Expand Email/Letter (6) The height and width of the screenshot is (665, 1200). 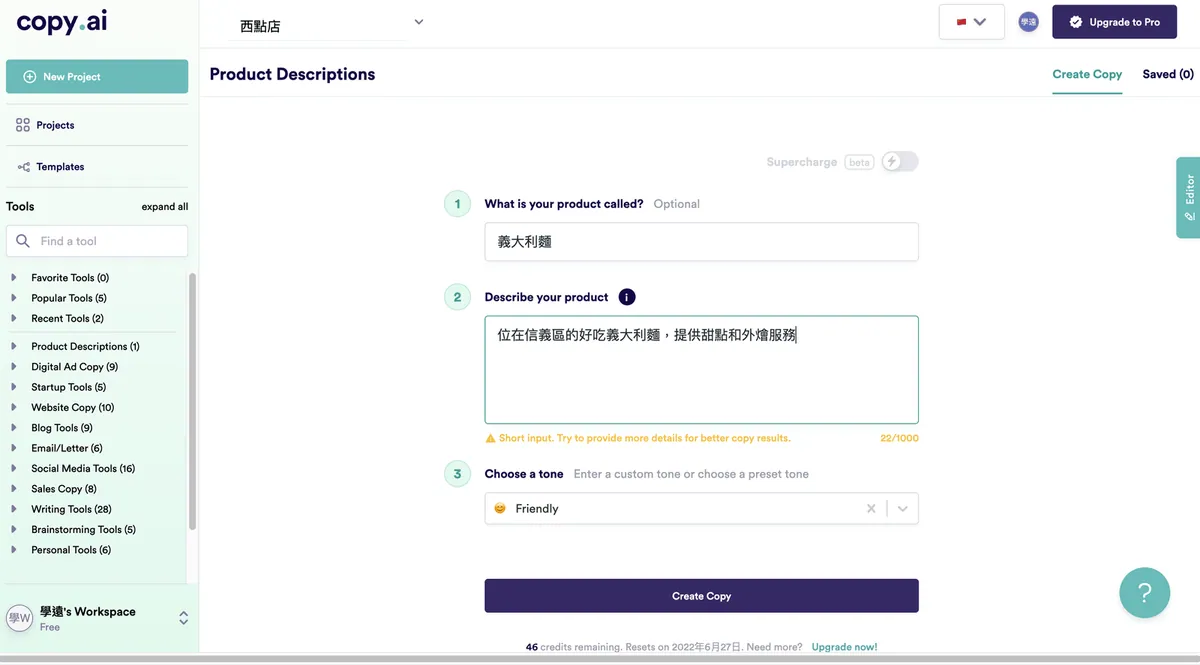67,449
